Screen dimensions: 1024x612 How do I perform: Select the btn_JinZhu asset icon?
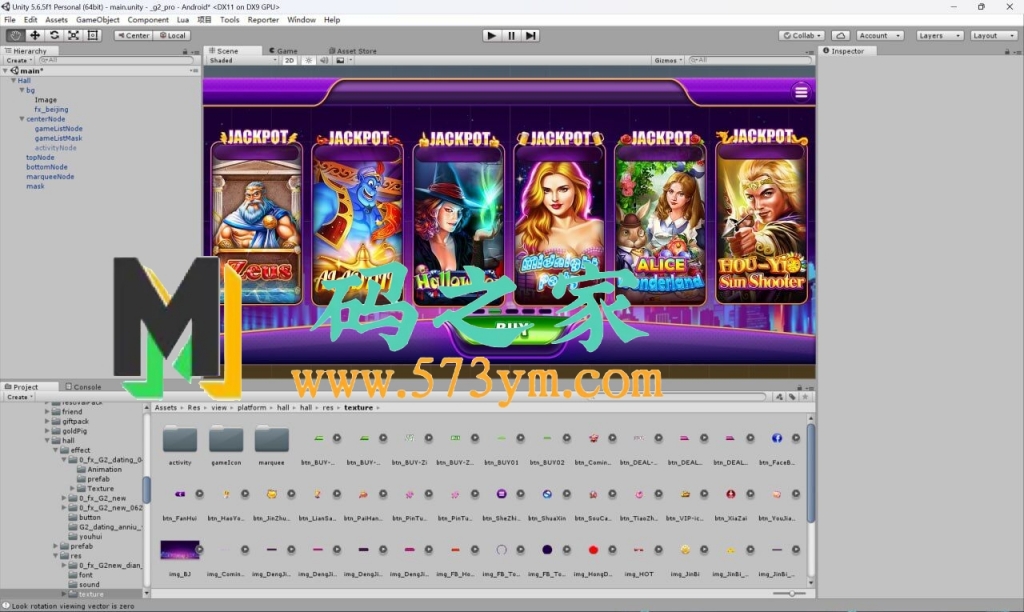pyautogui.click(x=272, y=494)
